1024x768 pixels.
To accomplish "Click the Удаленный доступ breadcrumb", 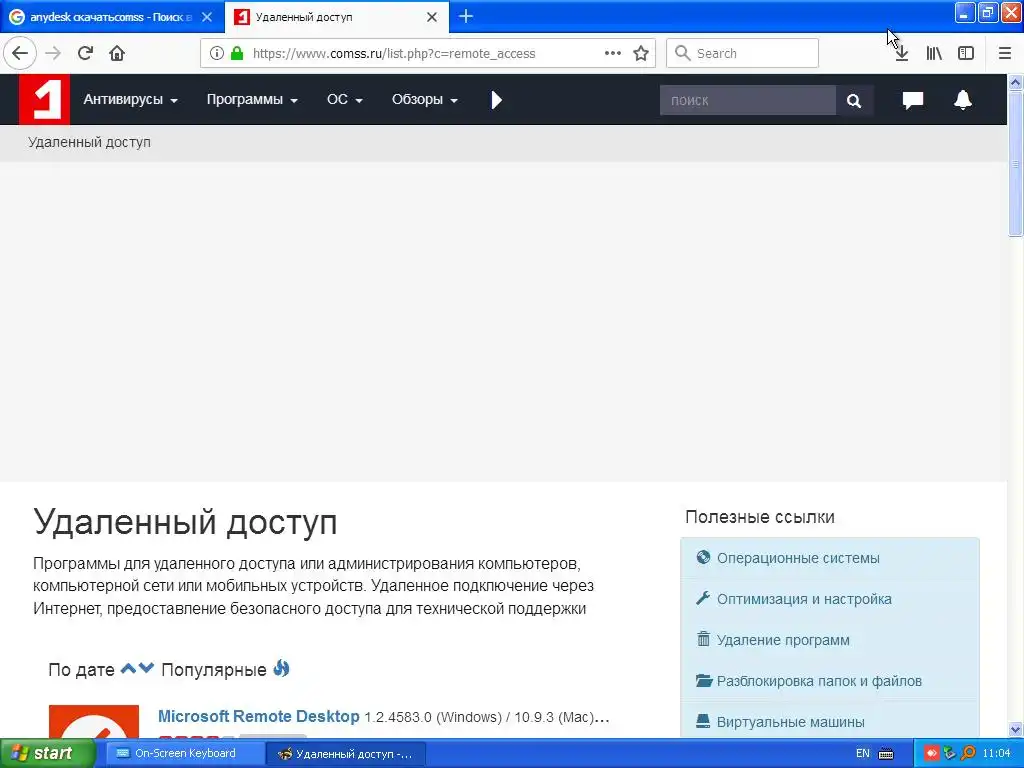I will (x=89, y=142).
